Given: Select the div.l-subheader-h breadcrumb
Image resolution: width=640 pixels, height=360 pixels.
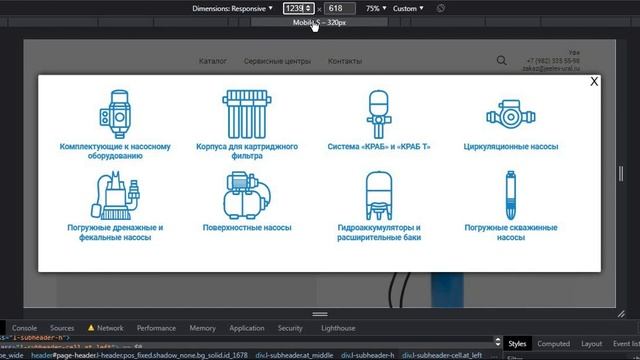Looking at the screenshot, I should click(x=368, y=356).
